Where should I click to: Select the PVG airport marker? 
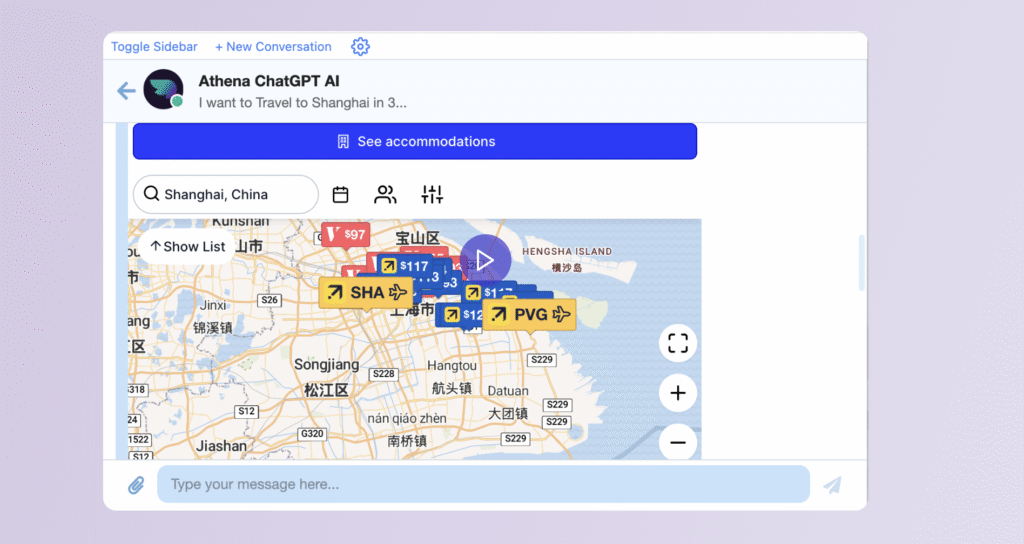(x=530, y=315)
